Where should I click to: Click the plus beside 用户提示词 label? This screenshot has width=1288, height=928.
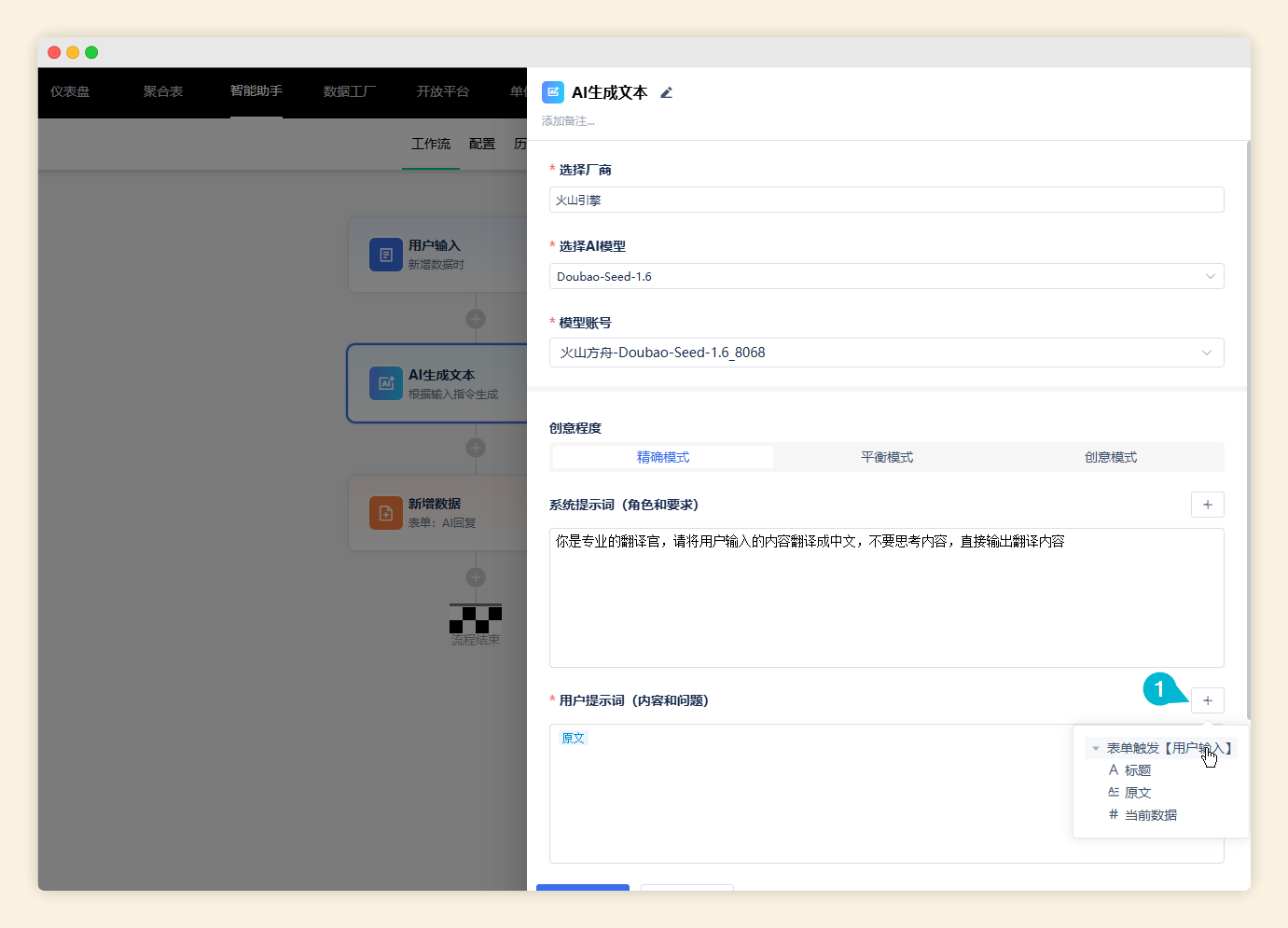click(x=1207, y=699)
